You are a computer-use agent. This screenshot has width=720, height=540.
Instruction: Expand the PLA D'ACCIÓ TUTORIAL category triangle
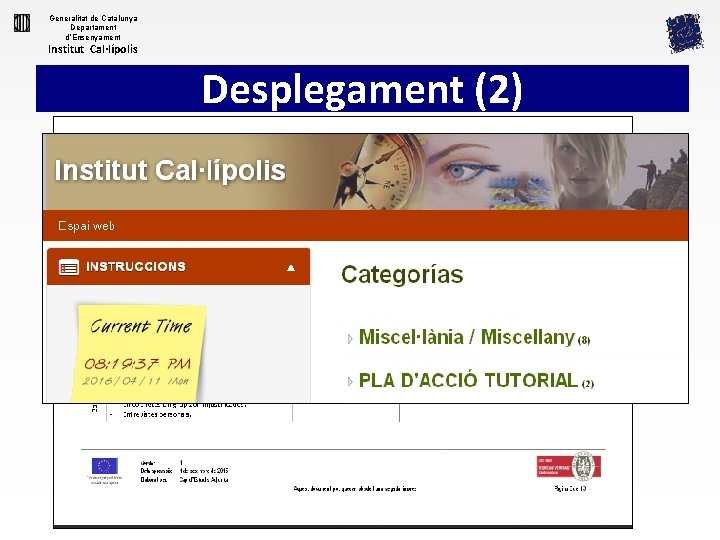pyautogui.click(x=350, y=382)
